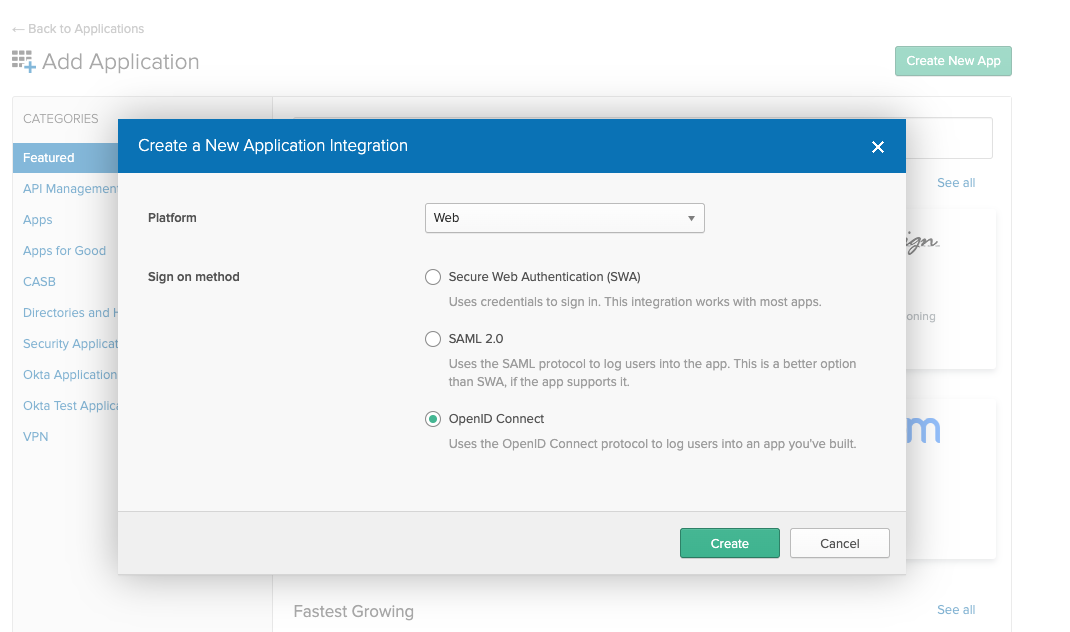Choose SAML 2.0 as sign on method
This screenshot has height=632, width=1070.
coord(433,339)
